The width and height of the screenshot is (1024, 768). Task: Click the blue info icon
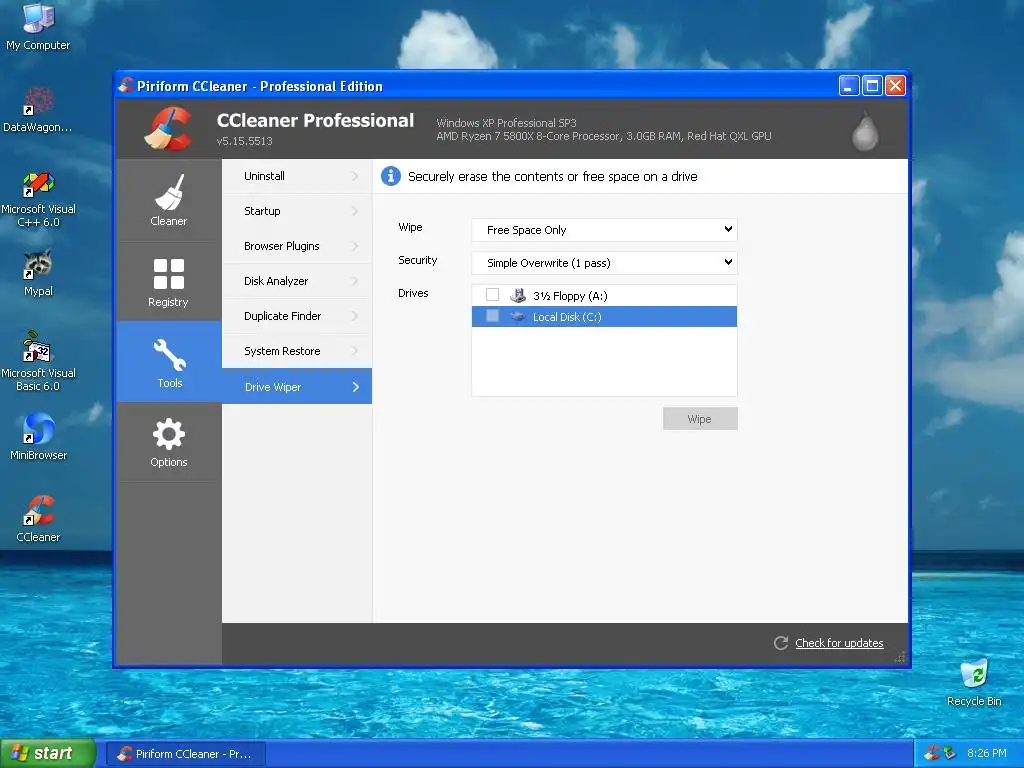pyautogui.click(x=391, y=176)
